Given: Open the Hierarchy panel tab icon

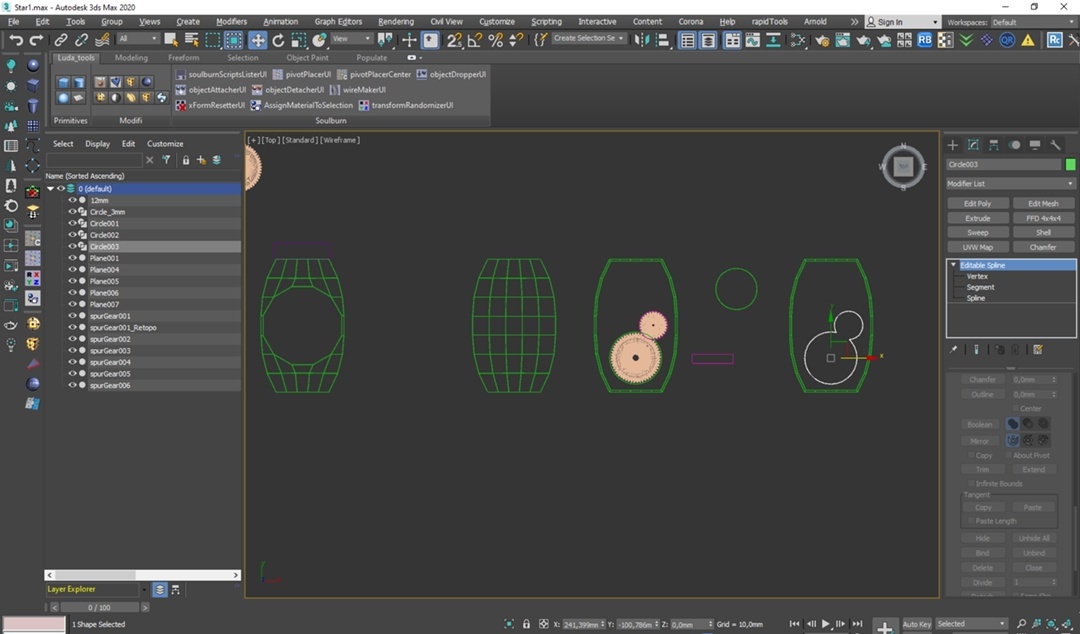Looking at the screenshot, I should (x=993, y=145).
